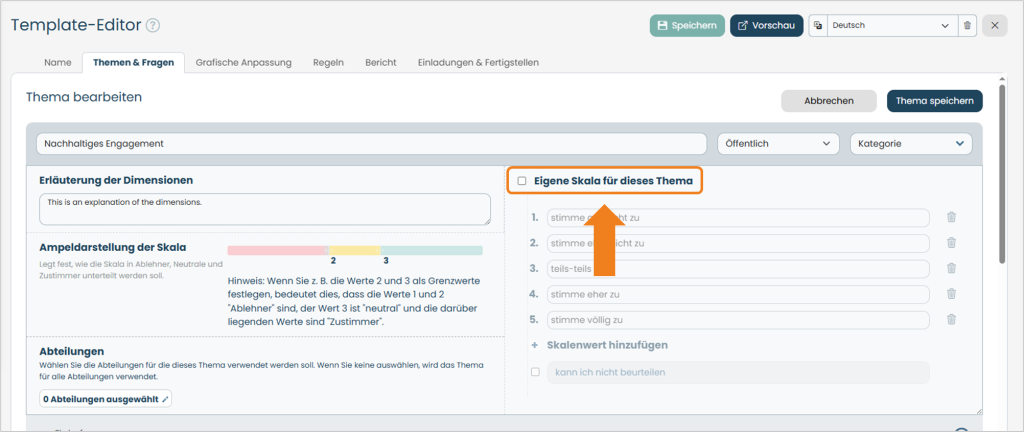Screen dimensions: 1024x432
Task: Click the "teils-teils" scale input field
Action: tap(738, 269)
